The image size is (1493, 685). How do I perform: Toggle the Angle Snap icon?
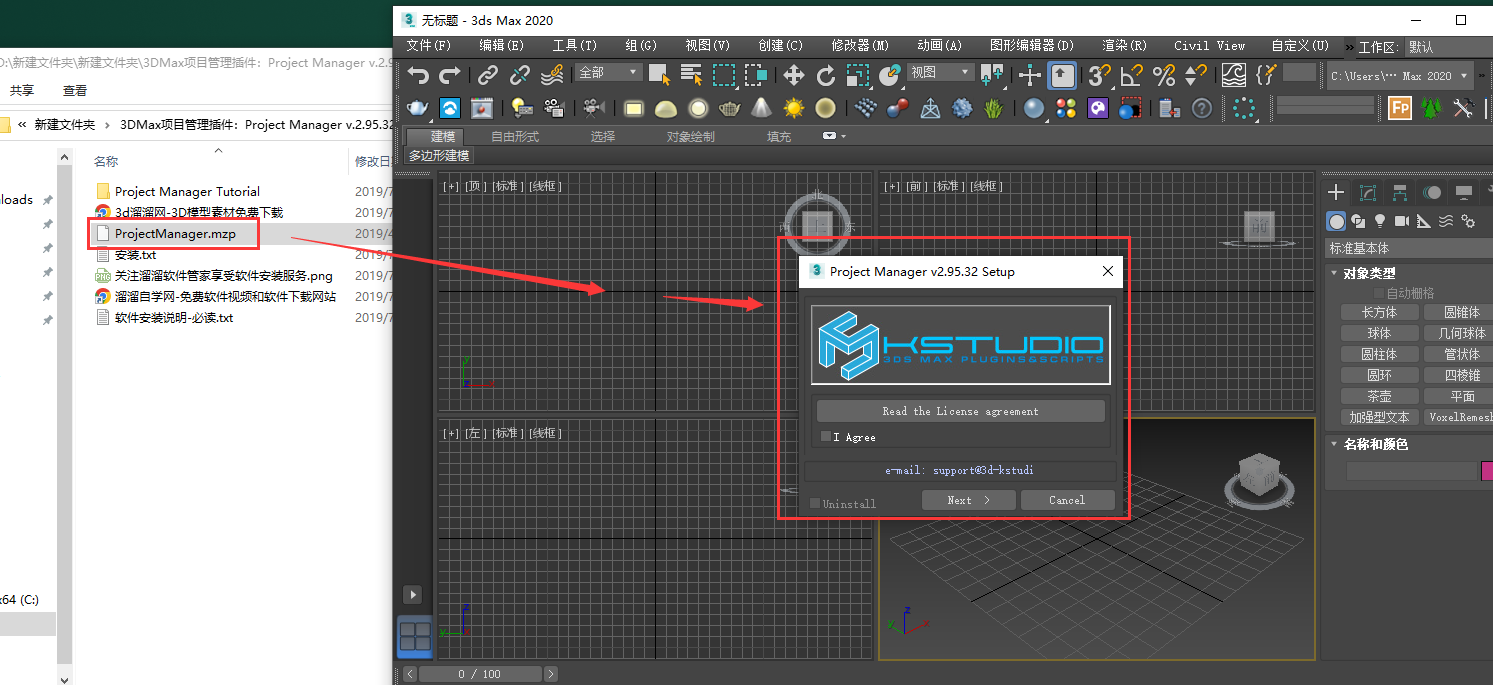1131,75
